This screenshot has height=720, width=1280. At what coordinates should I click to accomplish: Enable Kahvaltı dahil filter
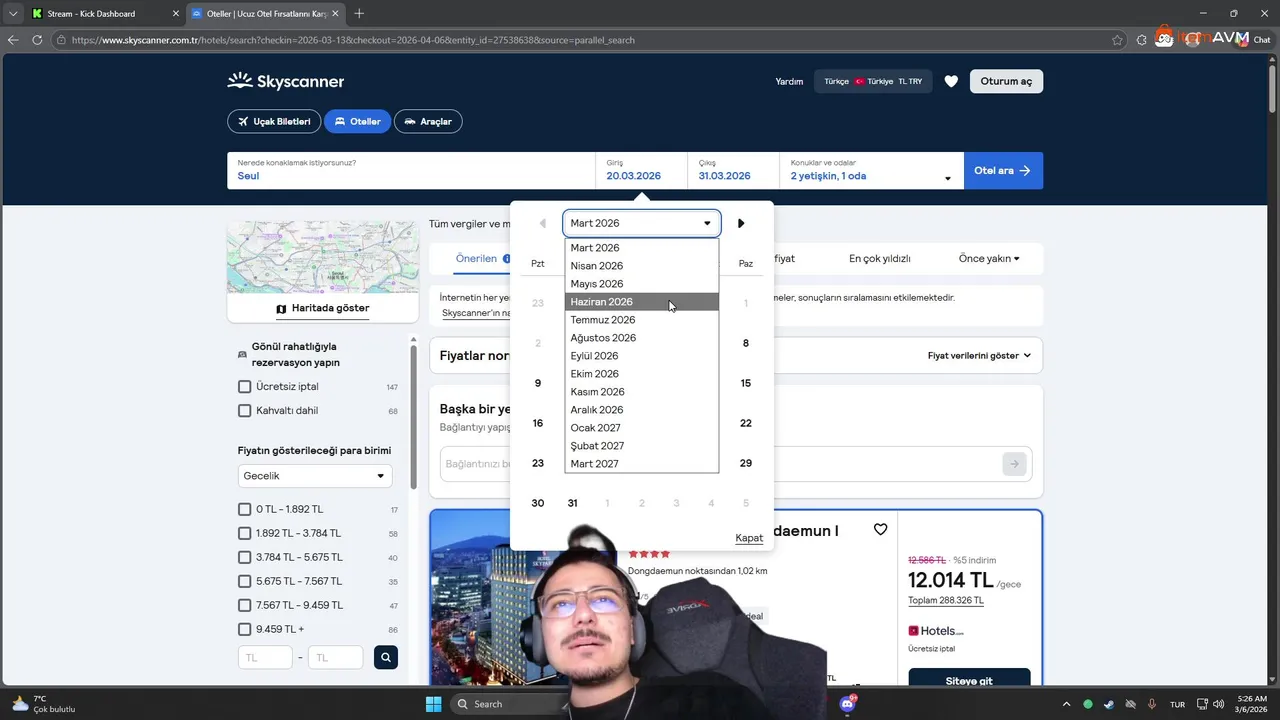(244, 410)
